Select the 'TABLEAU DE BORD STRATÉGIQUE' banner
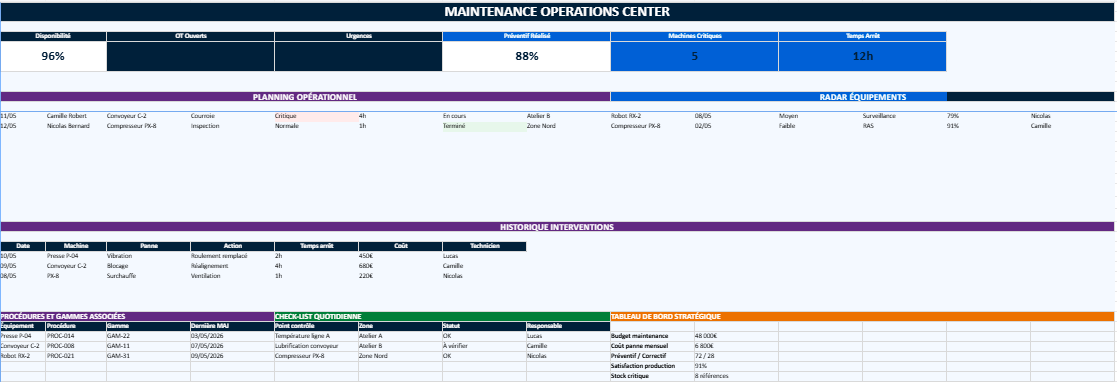1117x382 pixels. 863,316
